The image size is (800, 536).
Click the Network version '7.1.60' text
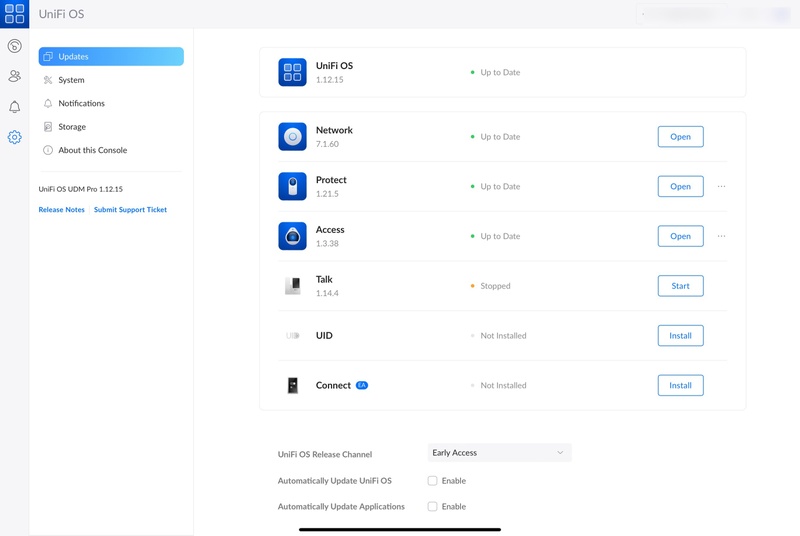[327, 144]
